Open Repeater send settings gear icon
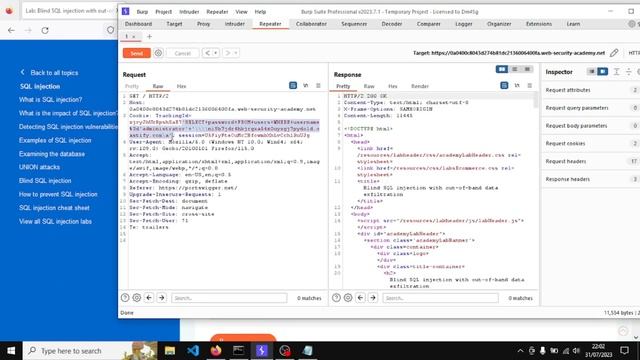 (x=158, y=53)
